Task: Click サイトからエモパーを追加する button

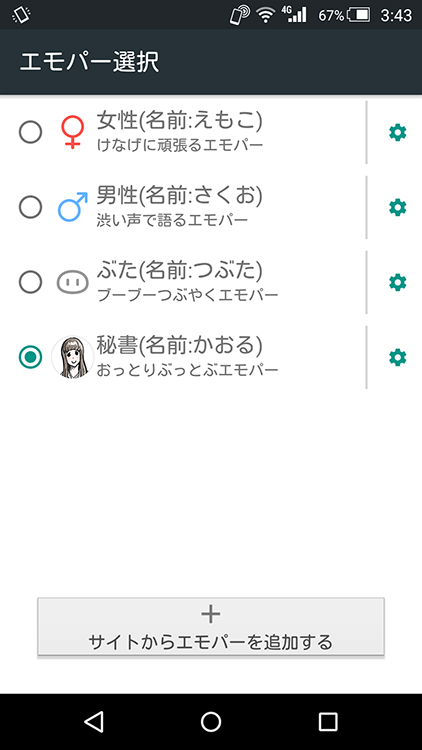Action: 211,627
